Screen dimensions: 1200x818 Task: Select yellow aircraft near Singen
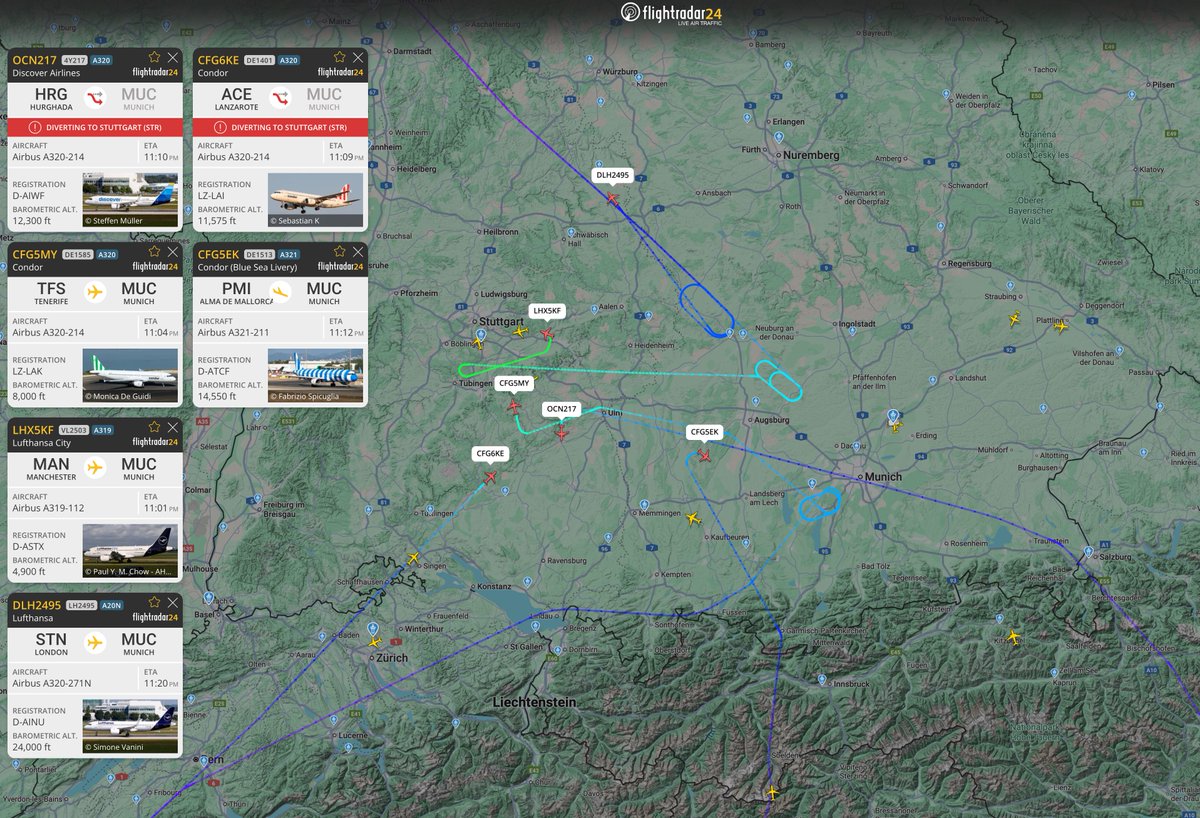pos(413,558)
